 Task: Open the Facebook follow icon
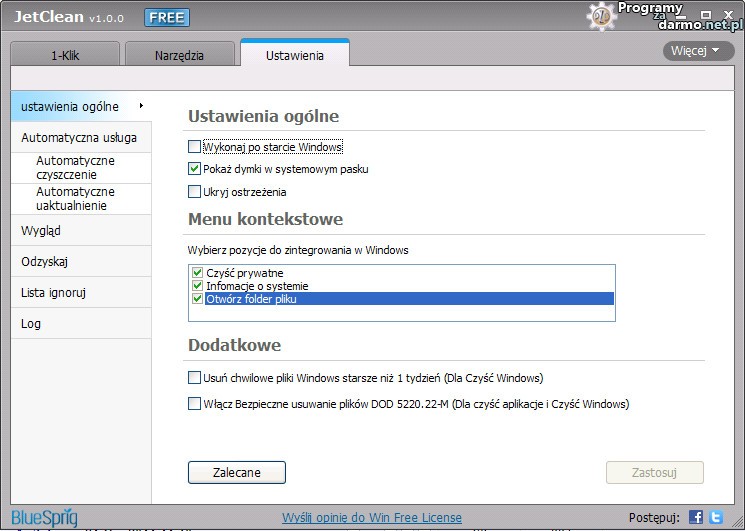(696, 517)
